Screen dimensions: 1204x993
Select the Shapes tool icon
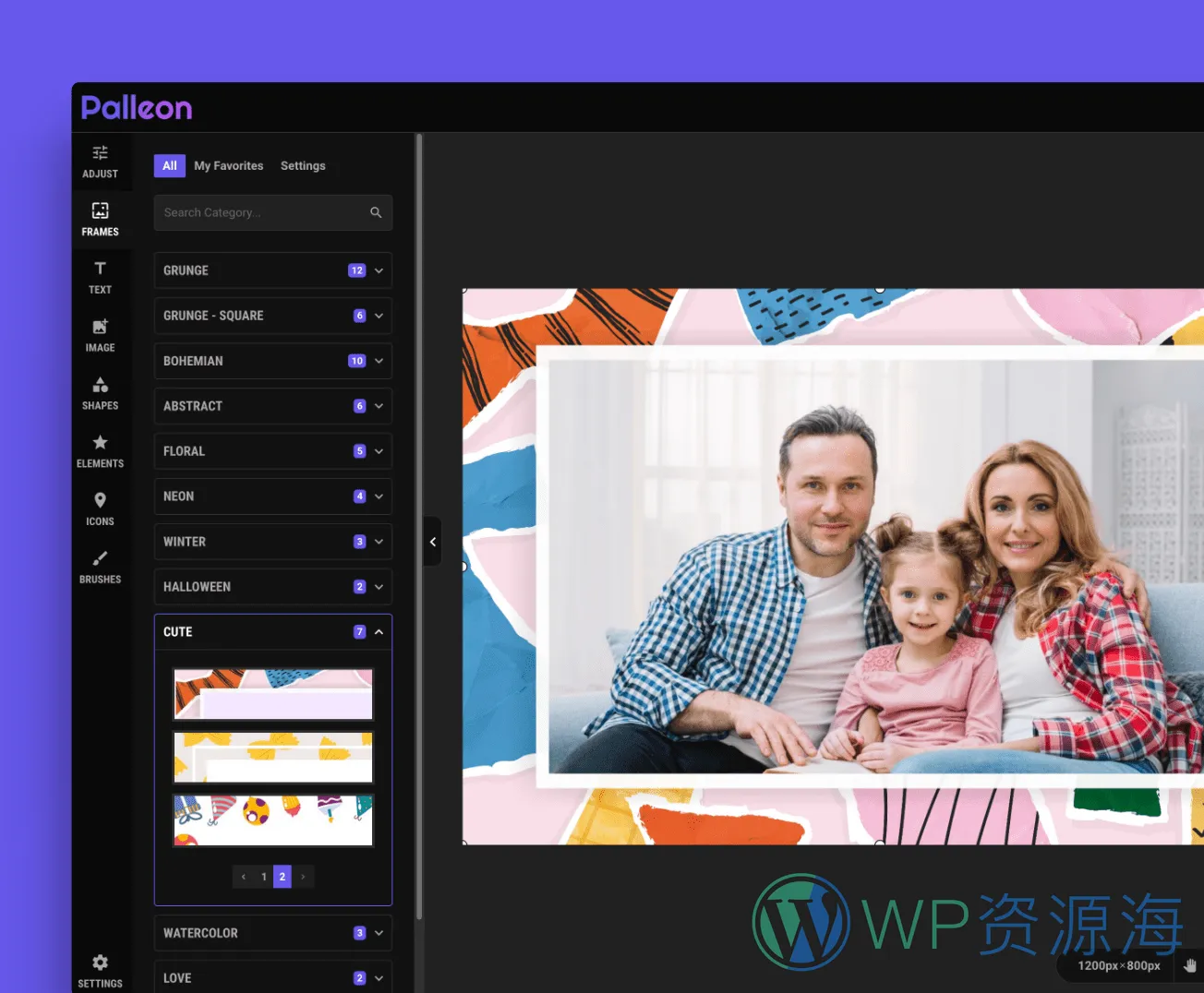tap(100, 392)
